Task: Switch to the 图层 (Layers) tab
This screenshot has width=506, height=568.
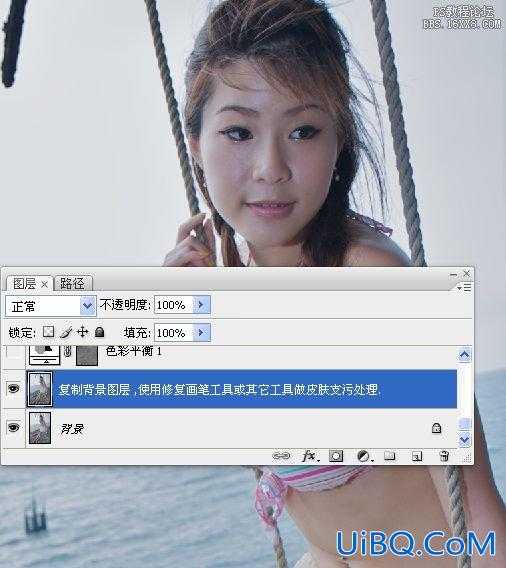Action: coord(24,284)
